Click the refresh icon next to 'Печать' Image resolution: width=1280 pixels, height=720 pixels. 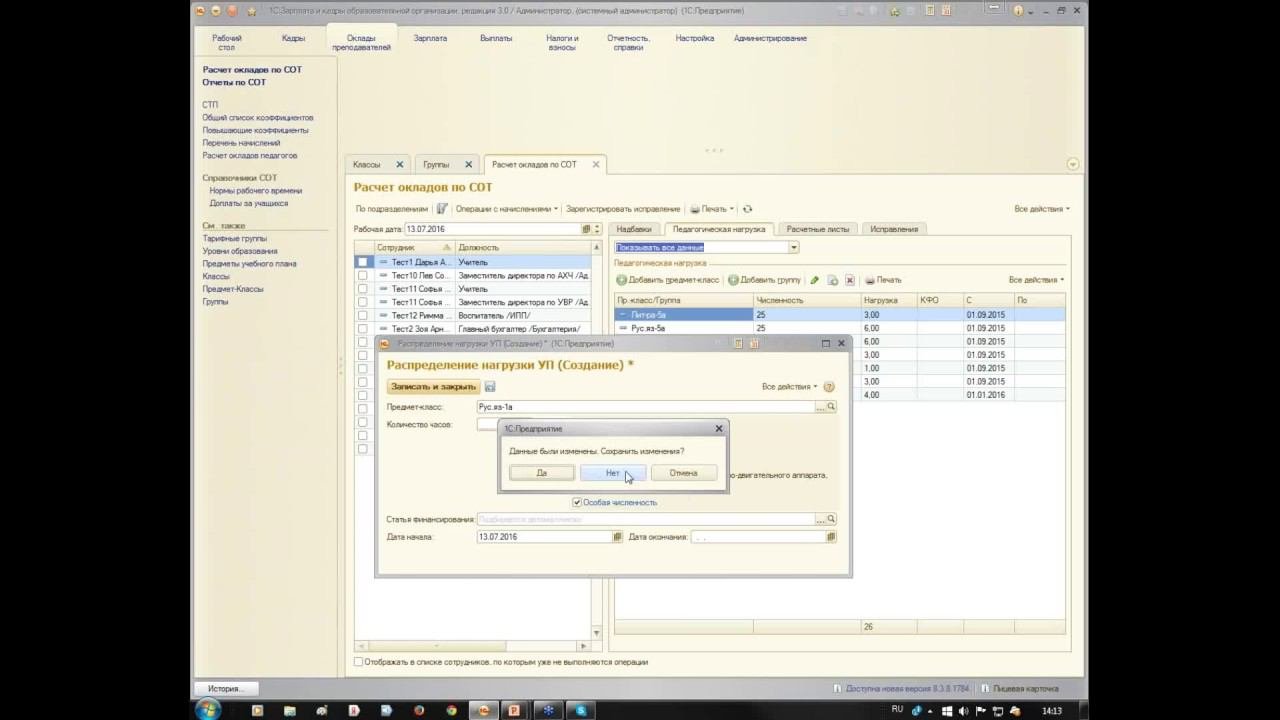click(x=747, y=209)
